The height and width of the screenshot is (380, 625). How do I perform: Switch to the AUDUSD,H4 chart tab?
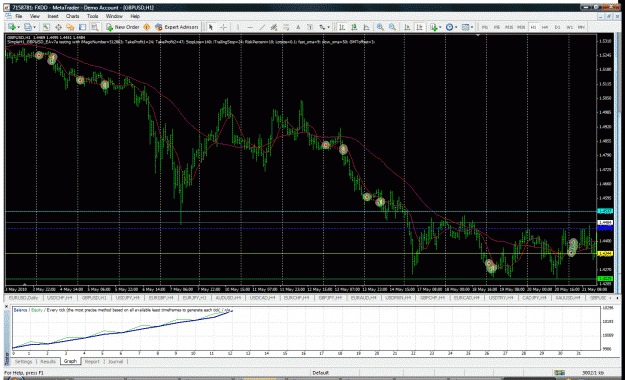228,298
